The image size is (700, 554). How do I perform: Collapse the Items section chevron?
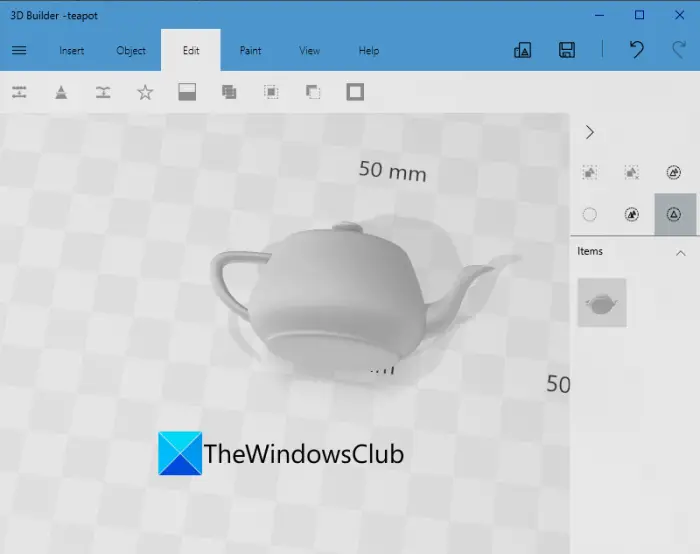680,253
